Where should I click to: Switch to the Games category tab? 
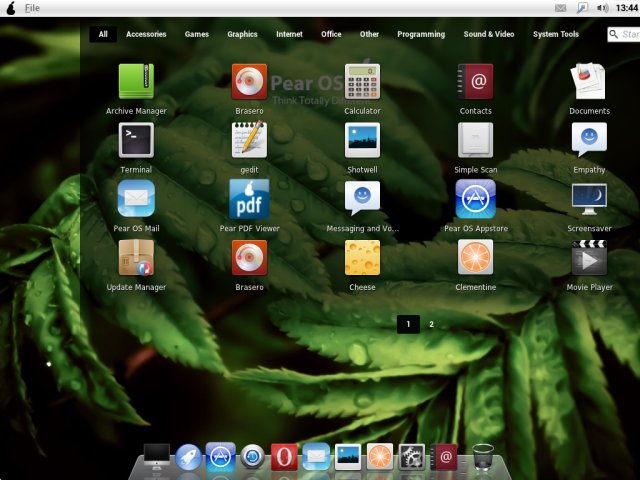(196, 34)
